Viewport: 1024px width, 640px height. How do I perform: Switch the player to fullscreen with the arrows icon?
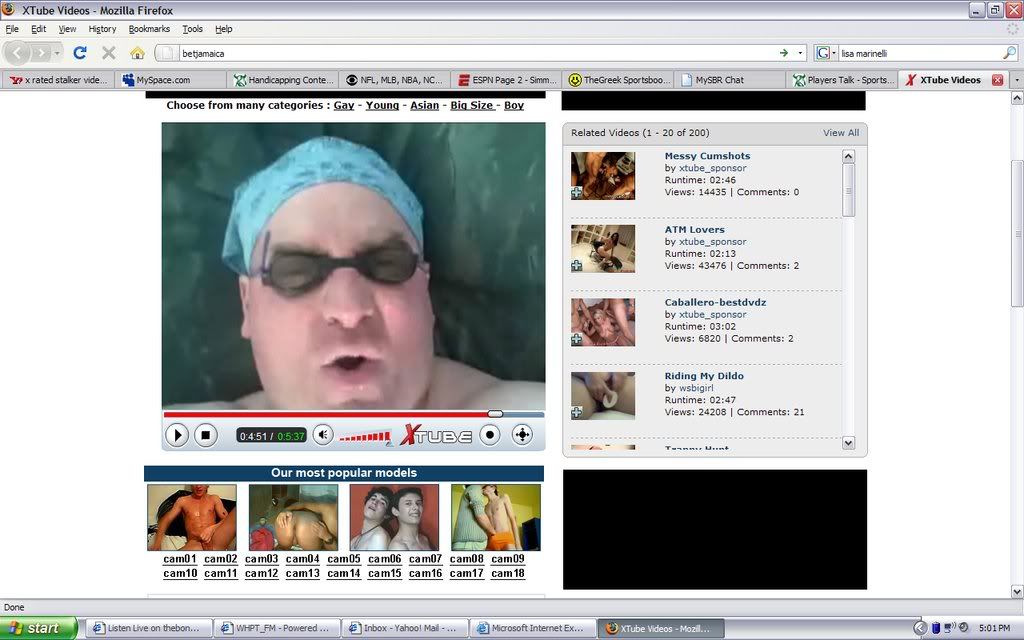point(522,435)
